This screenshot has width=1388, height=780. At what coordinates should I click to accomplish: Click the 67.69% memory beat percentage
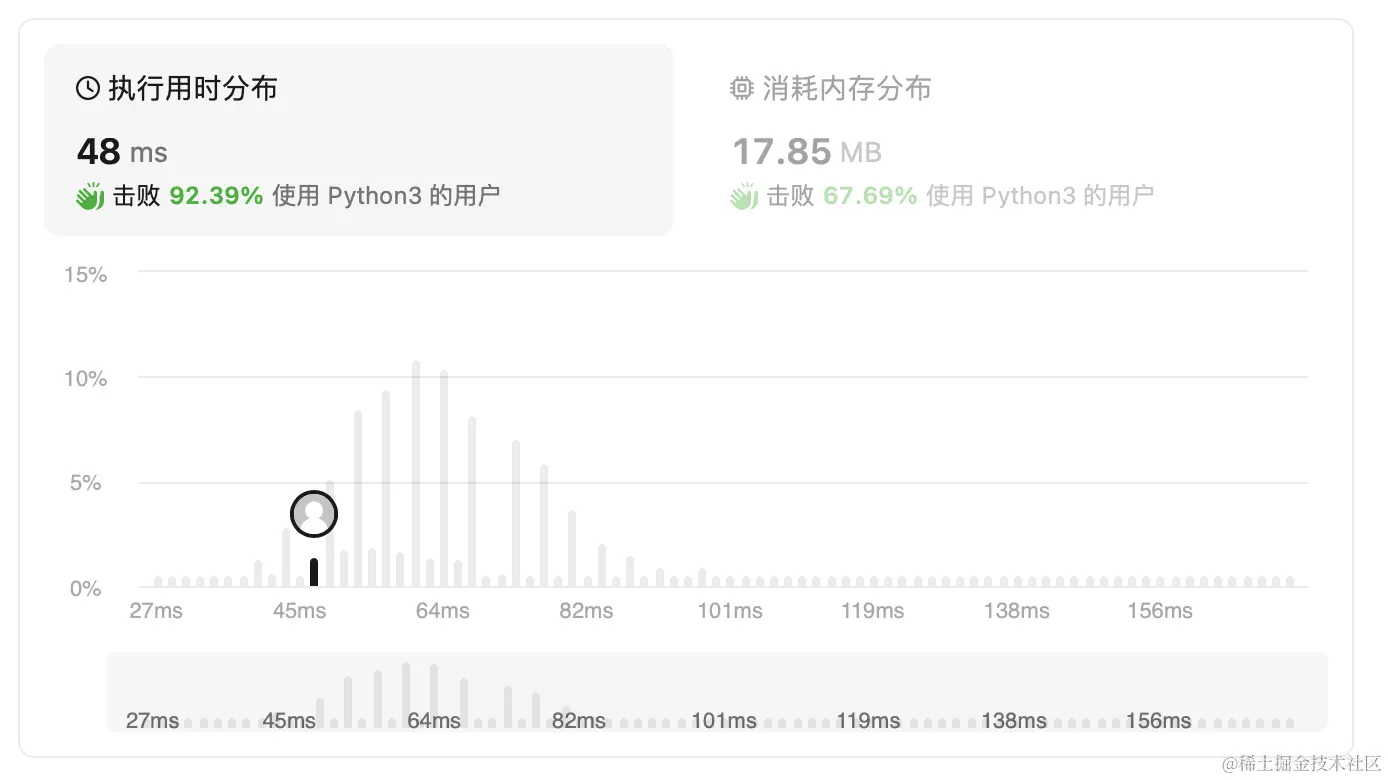click(870, 196)
